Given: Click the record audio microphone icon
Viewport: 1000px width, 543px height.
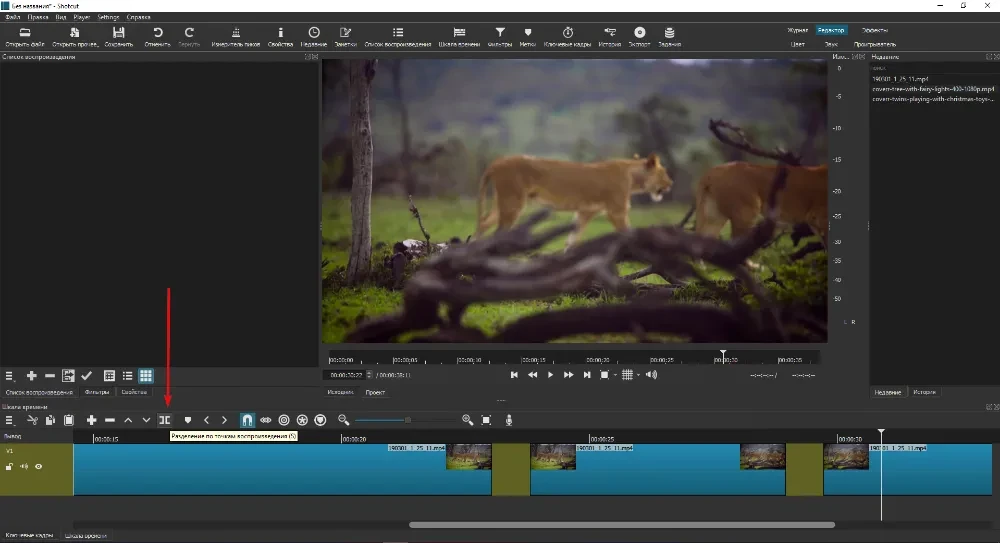Looking at the screenshot, I should (x=509, y=420).
